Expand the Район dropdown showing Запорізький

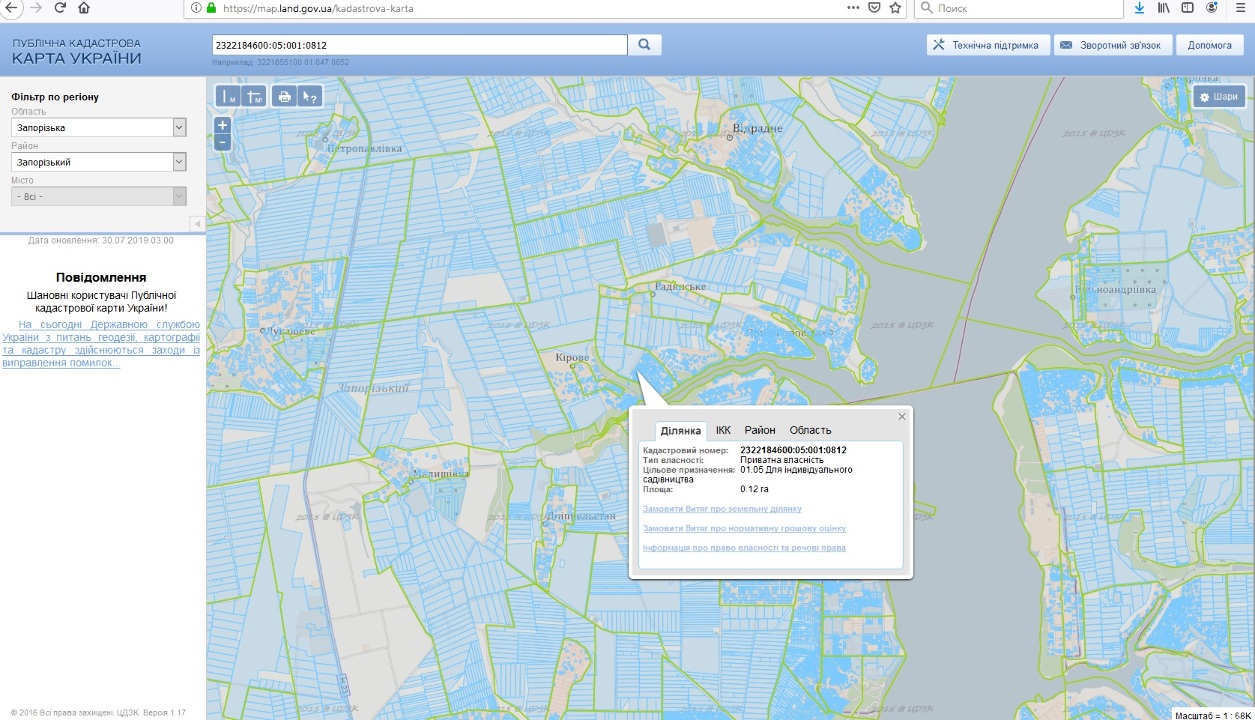click(x=99, y=162)
